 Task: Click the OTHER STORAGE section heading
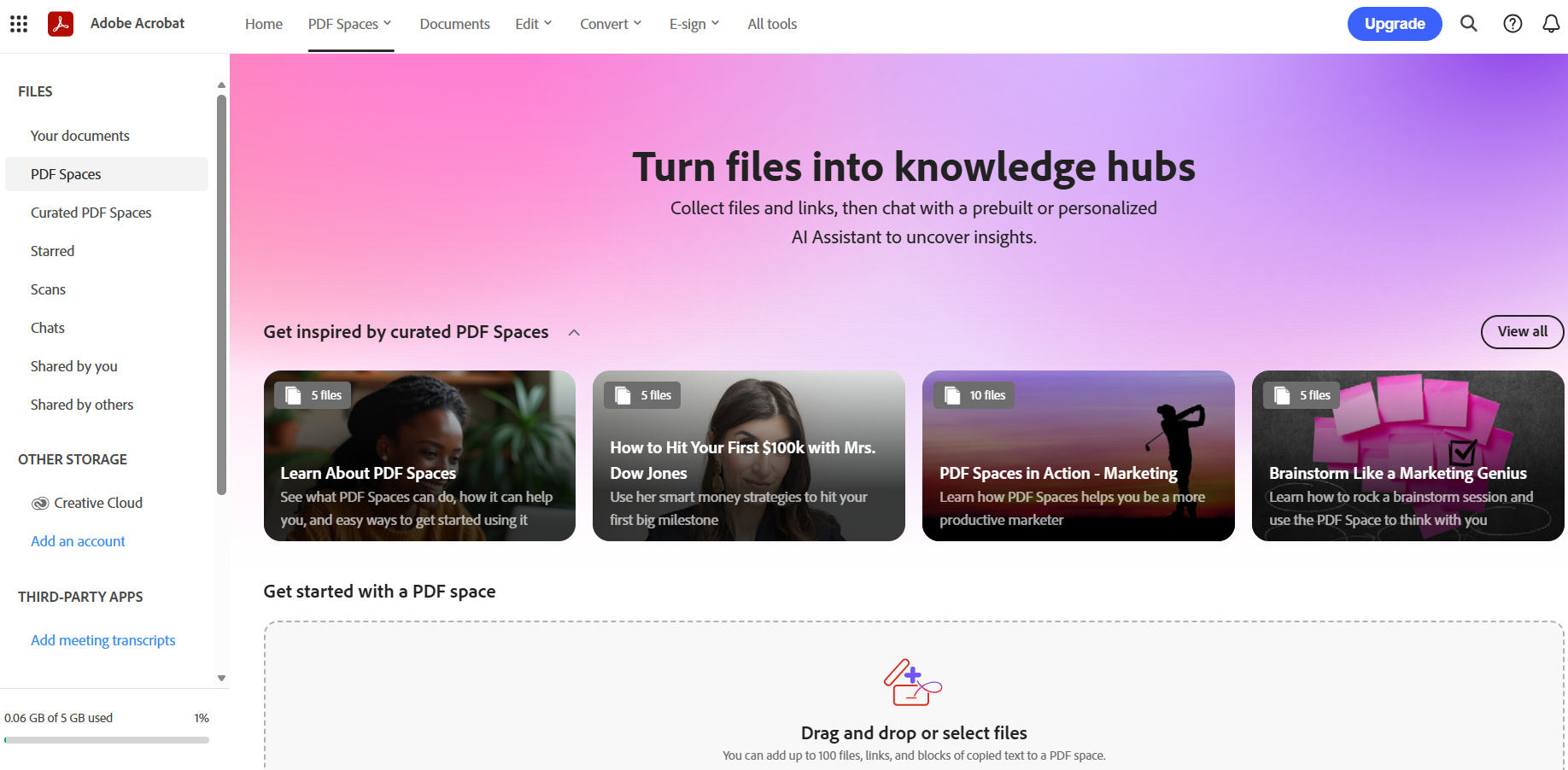click(73, 459)
